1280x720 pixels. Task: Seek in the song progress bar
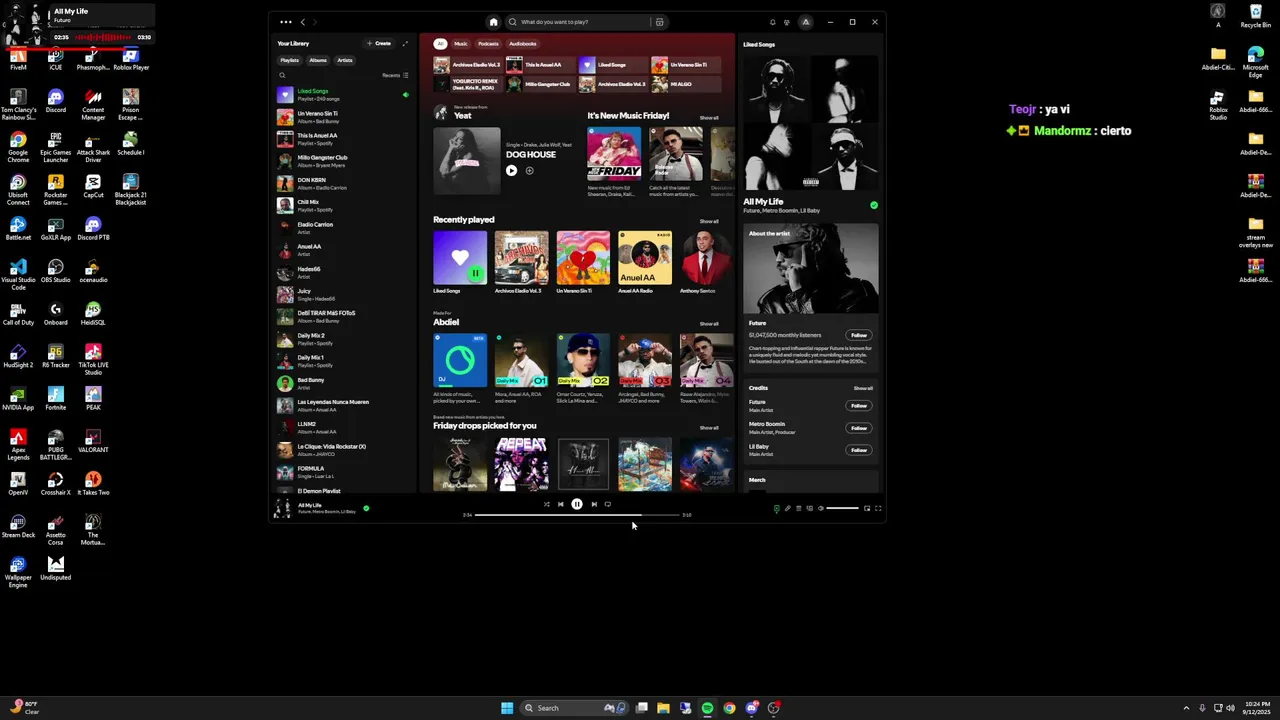coord(577,515)
